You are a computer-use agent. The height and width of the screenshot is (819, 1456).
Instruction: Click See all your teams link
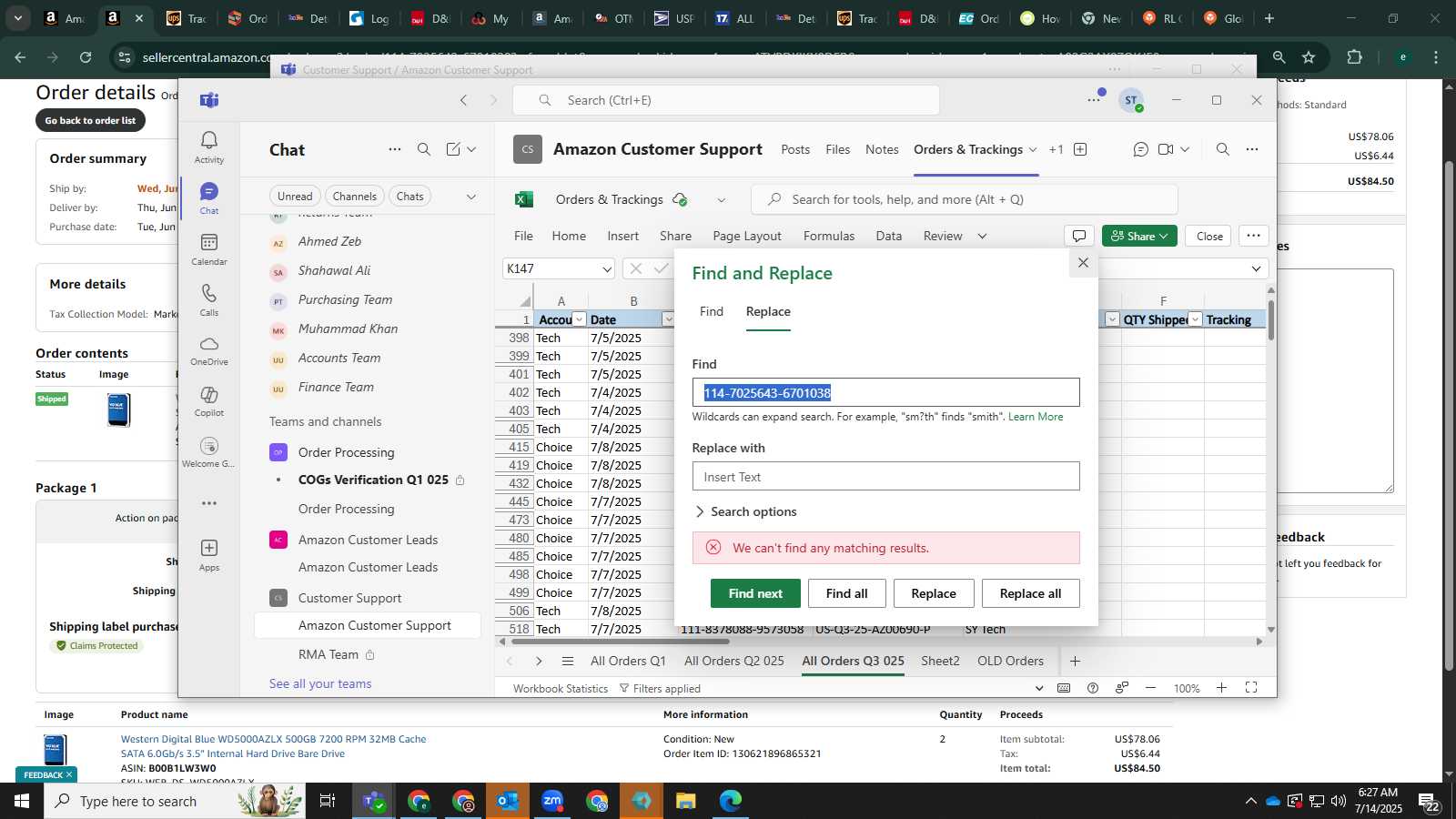(320, 683)
